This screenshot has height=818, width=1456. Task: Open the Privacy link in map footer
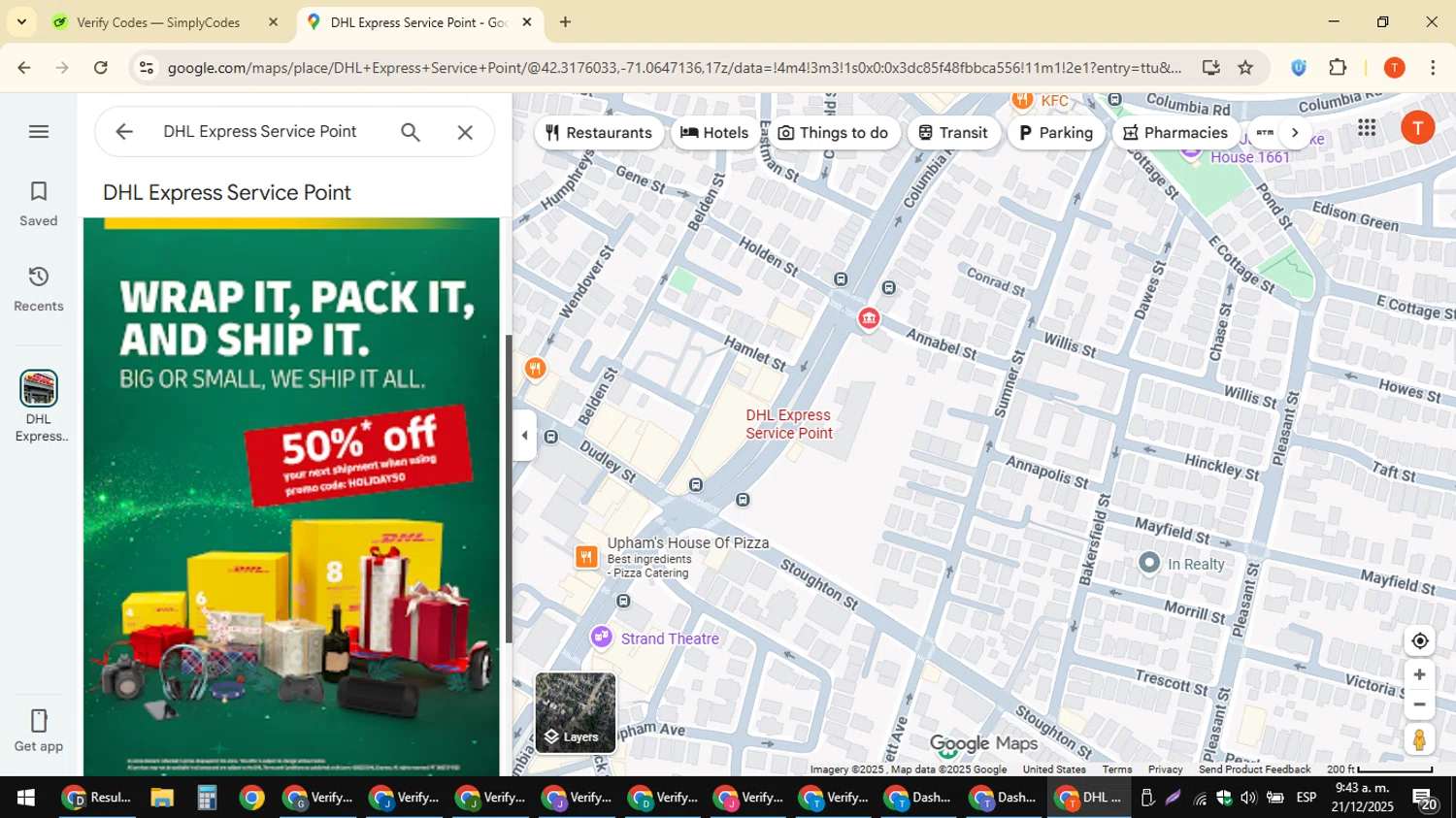coord(1165,769)
